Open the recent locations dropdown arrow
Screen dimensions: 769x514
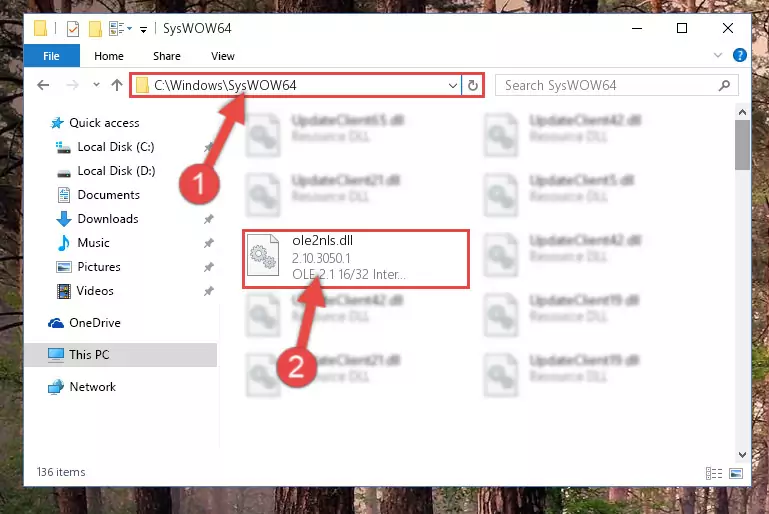click(x=96, y=85)
